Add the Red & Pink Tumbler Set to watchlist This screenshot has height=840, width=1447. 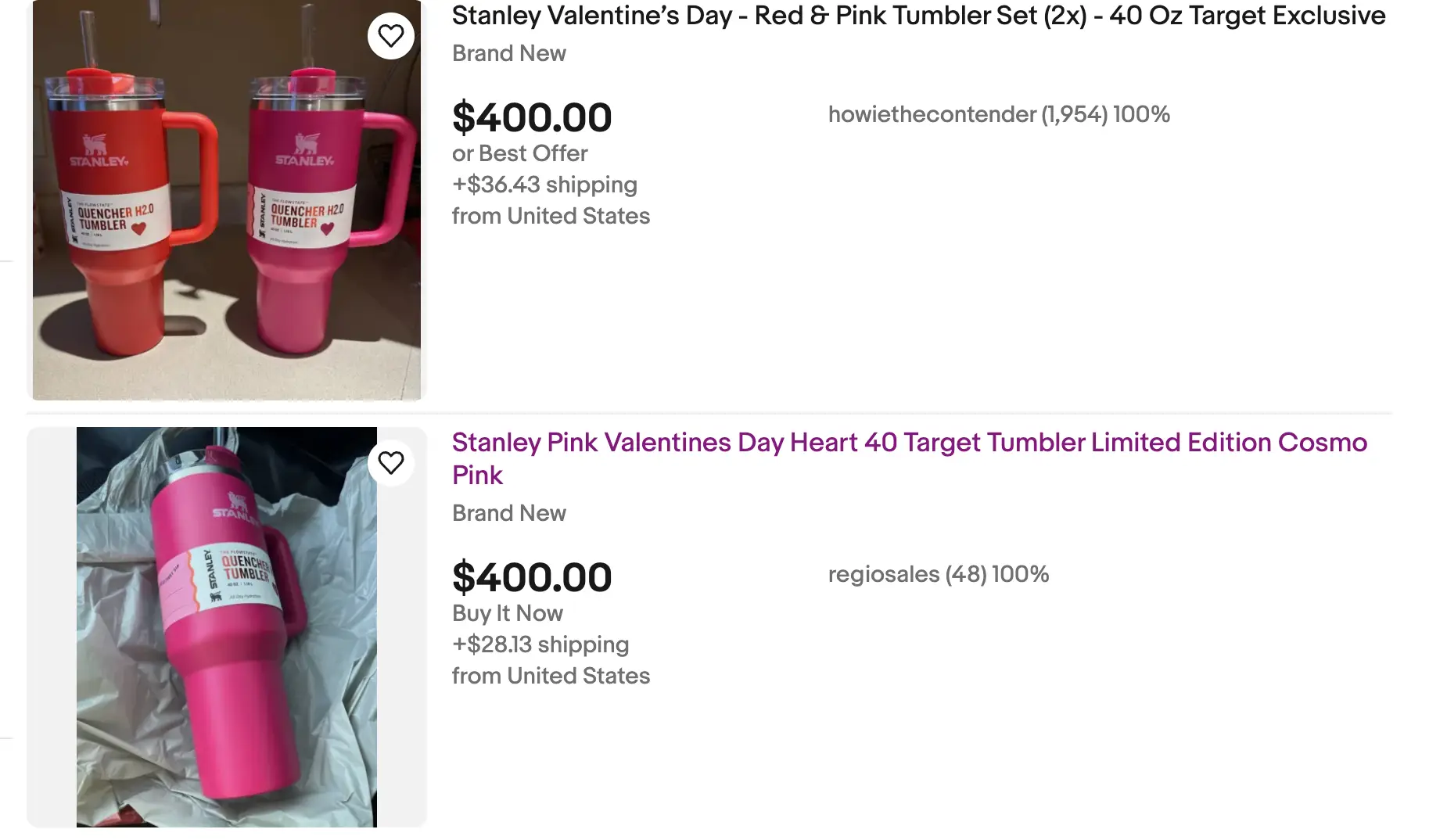tap(390, 36)
